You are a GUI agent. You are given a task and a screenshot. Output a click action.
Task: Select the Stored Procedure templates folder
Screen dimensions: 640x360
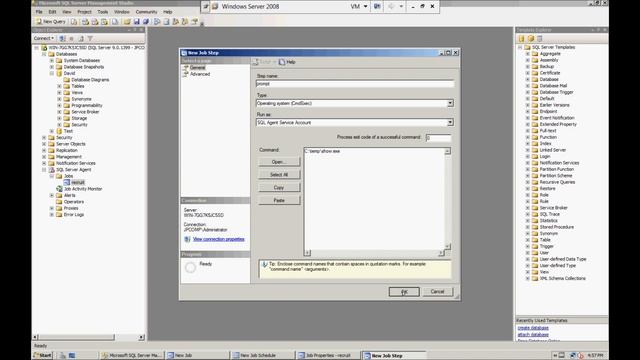pyautogui.click(x=557, y=227)
